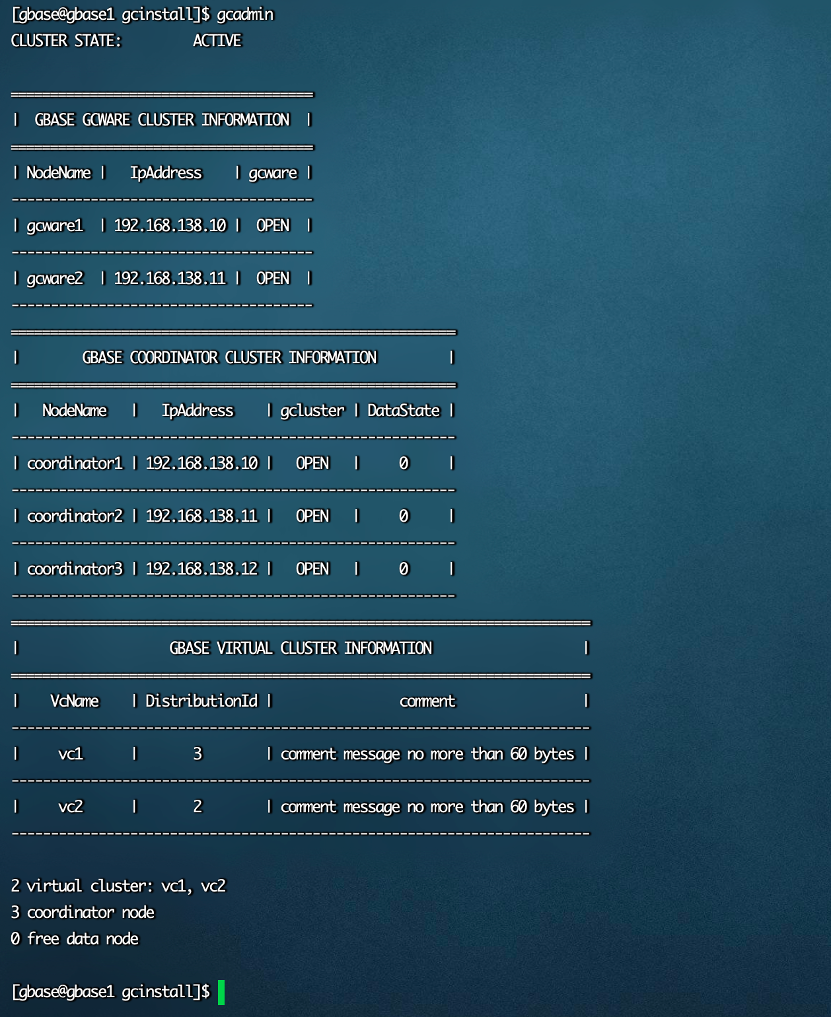Select the gcware2 node name

click(55, 279)
